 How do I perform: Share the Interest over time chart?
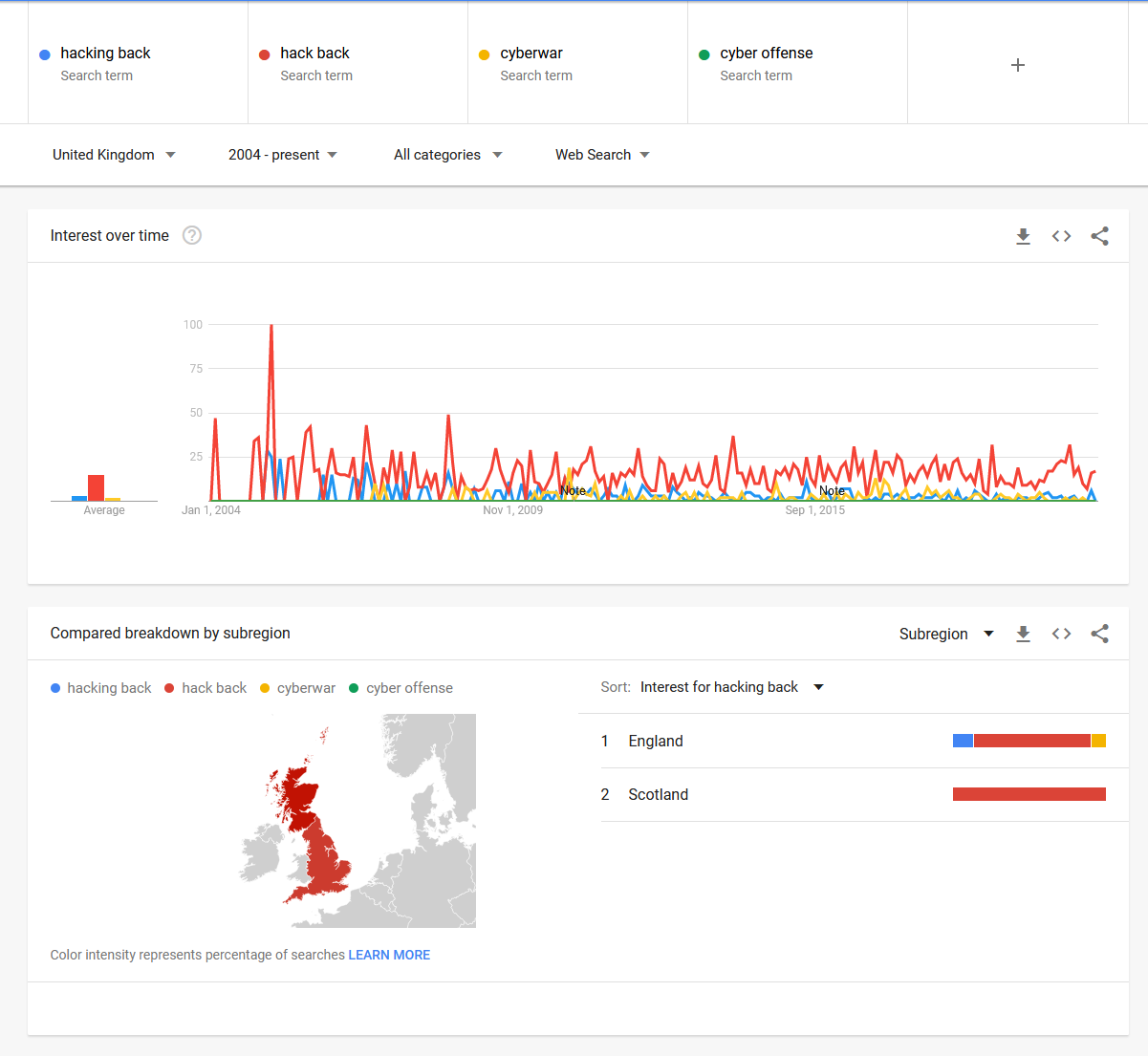tap(1099, 236)
